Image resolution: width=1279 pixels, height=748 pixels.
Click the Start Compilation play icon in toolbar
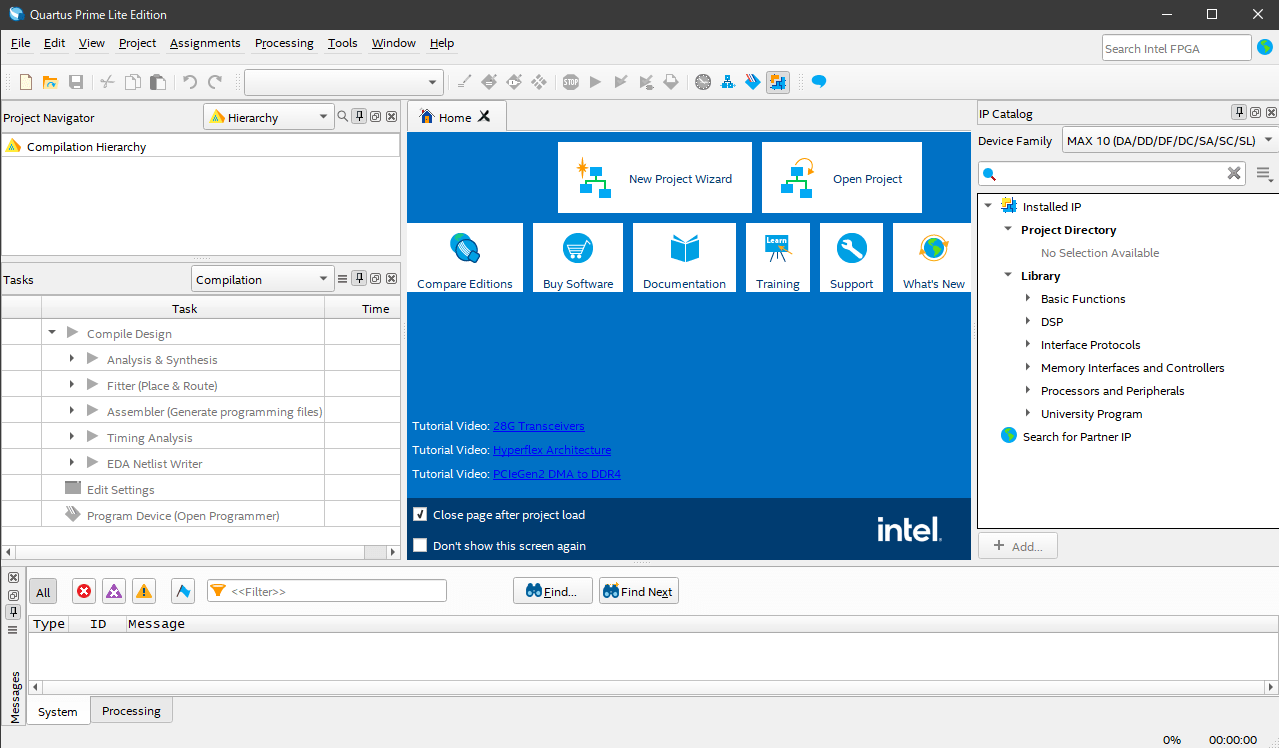(596, 82)
